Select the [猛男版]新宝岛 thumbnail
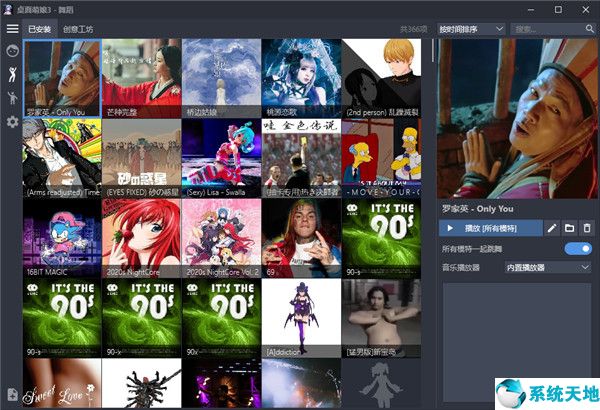 [381, 318]
